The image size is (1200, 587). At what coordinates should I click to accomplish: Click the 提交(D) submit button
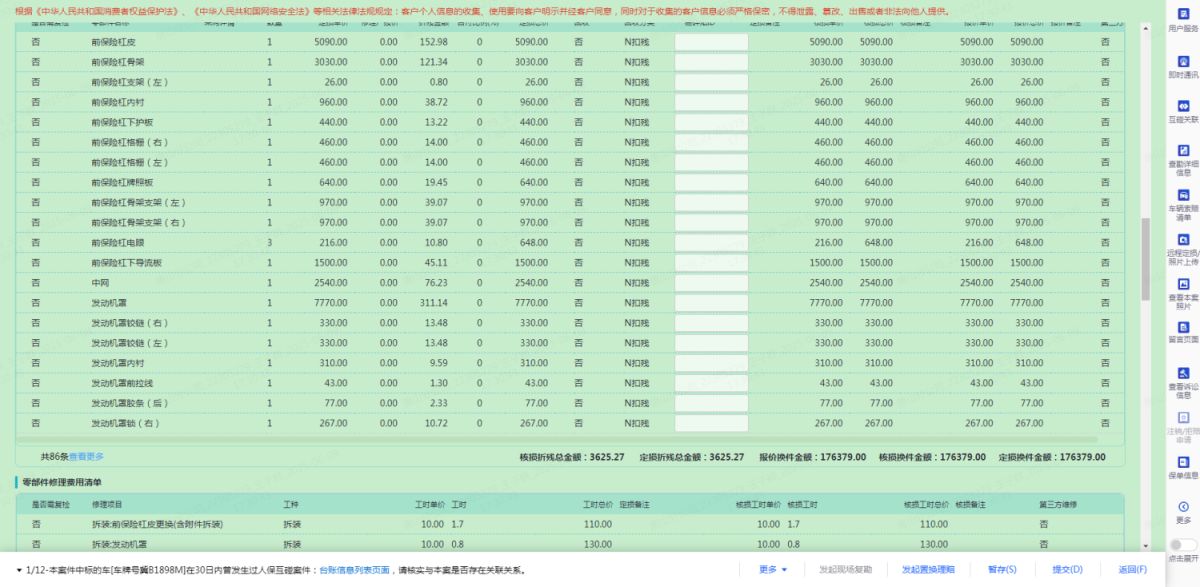pos(1067,570)
